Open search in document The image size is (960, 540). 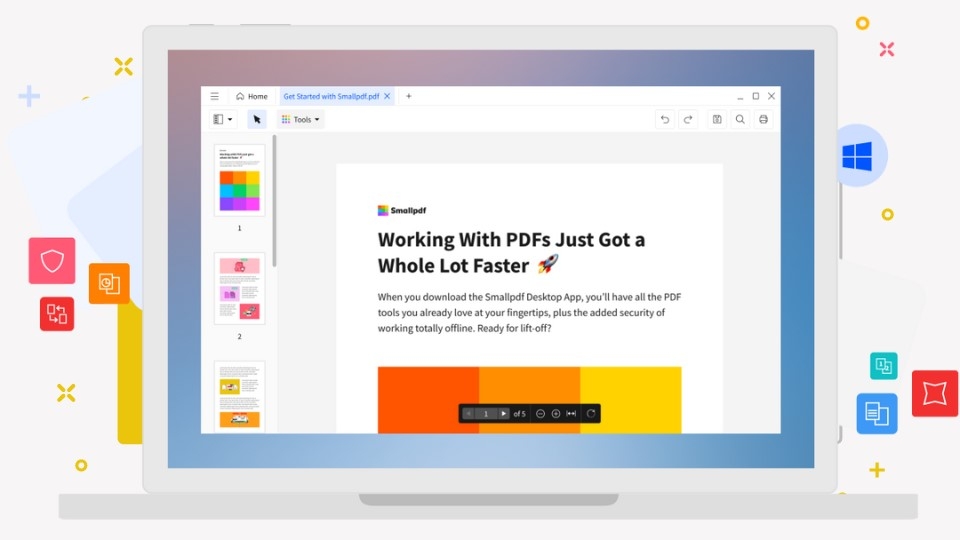tap(740, 119)
